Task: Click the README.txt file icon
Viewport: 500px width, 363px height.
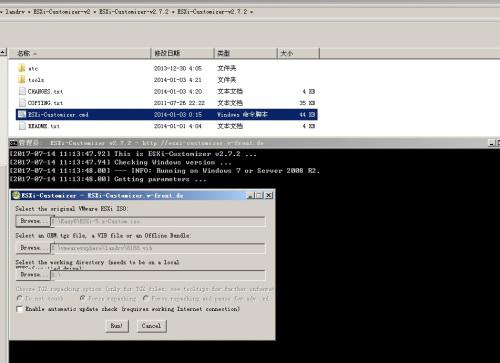Action: point(22,126)
